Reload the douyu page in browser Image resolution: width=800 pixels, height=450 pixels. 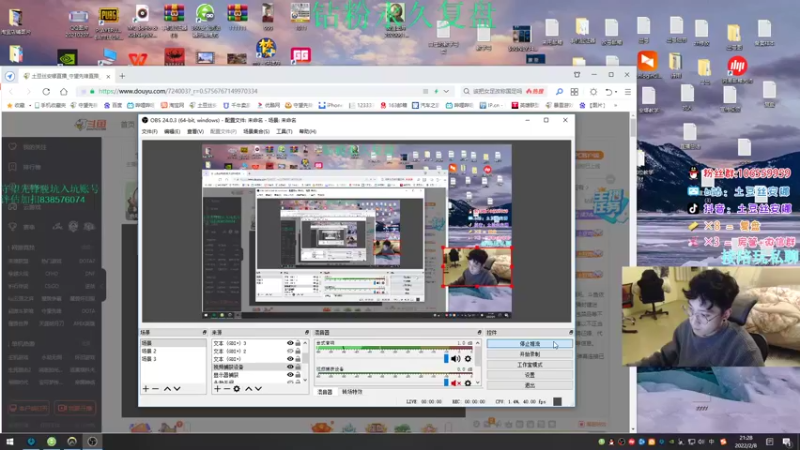point(46,91)
